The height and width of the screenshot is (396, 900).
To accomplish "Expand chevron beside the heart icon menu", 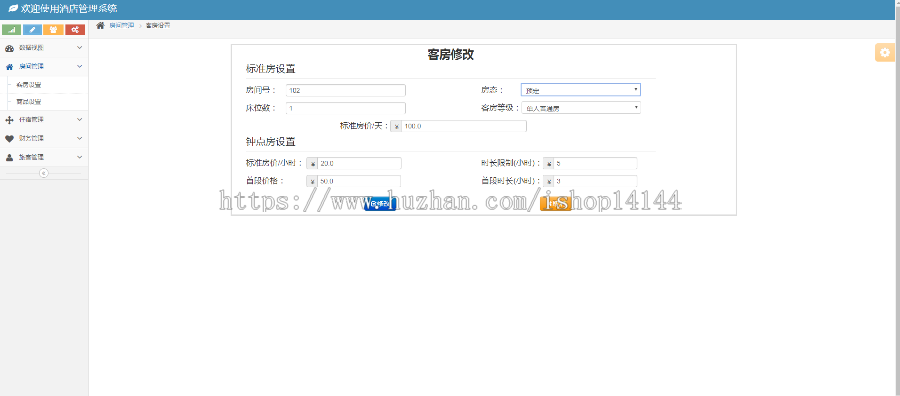I will click(x=80, y=138).
